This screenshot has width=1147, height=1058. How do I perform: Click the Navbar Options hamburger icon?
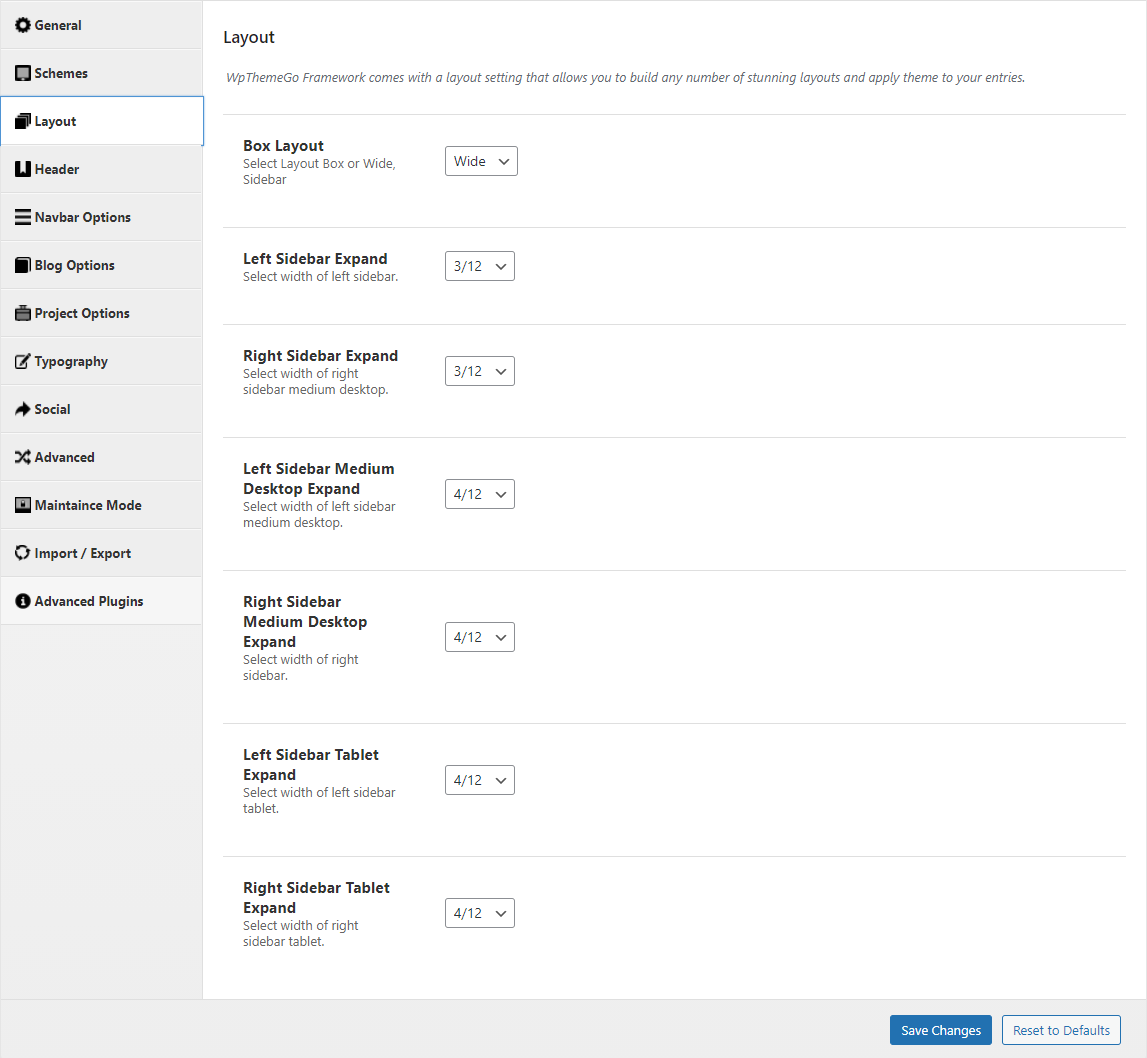[23, 217]
